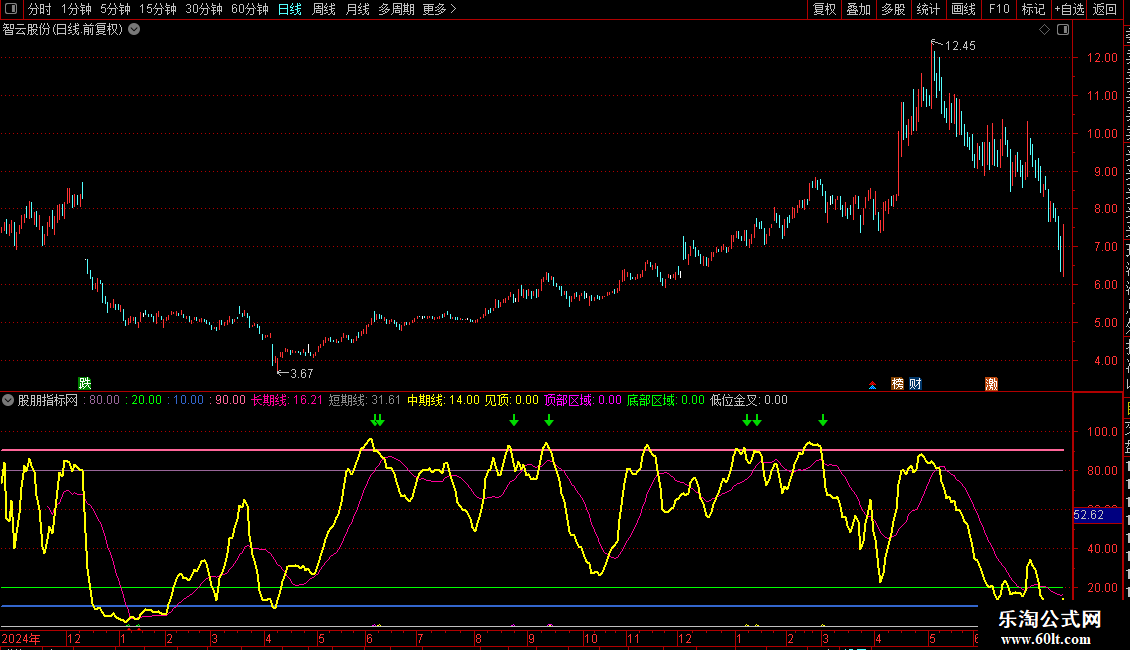Click the 激 event marker icon
The width and height of the screenshot is (1130, 650).
[992, 383]
